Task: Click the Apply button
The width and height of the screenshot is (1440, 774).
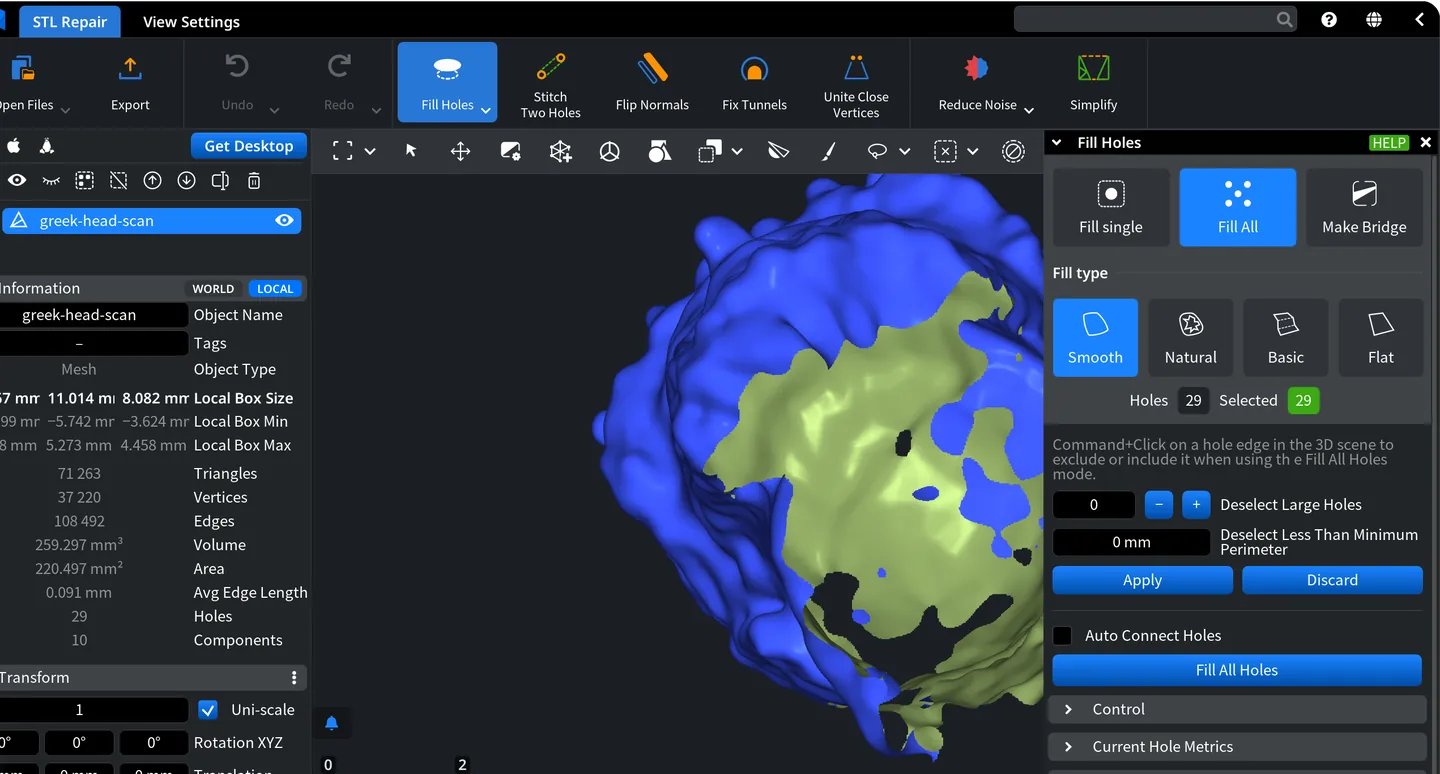Action: [1142, 580]
